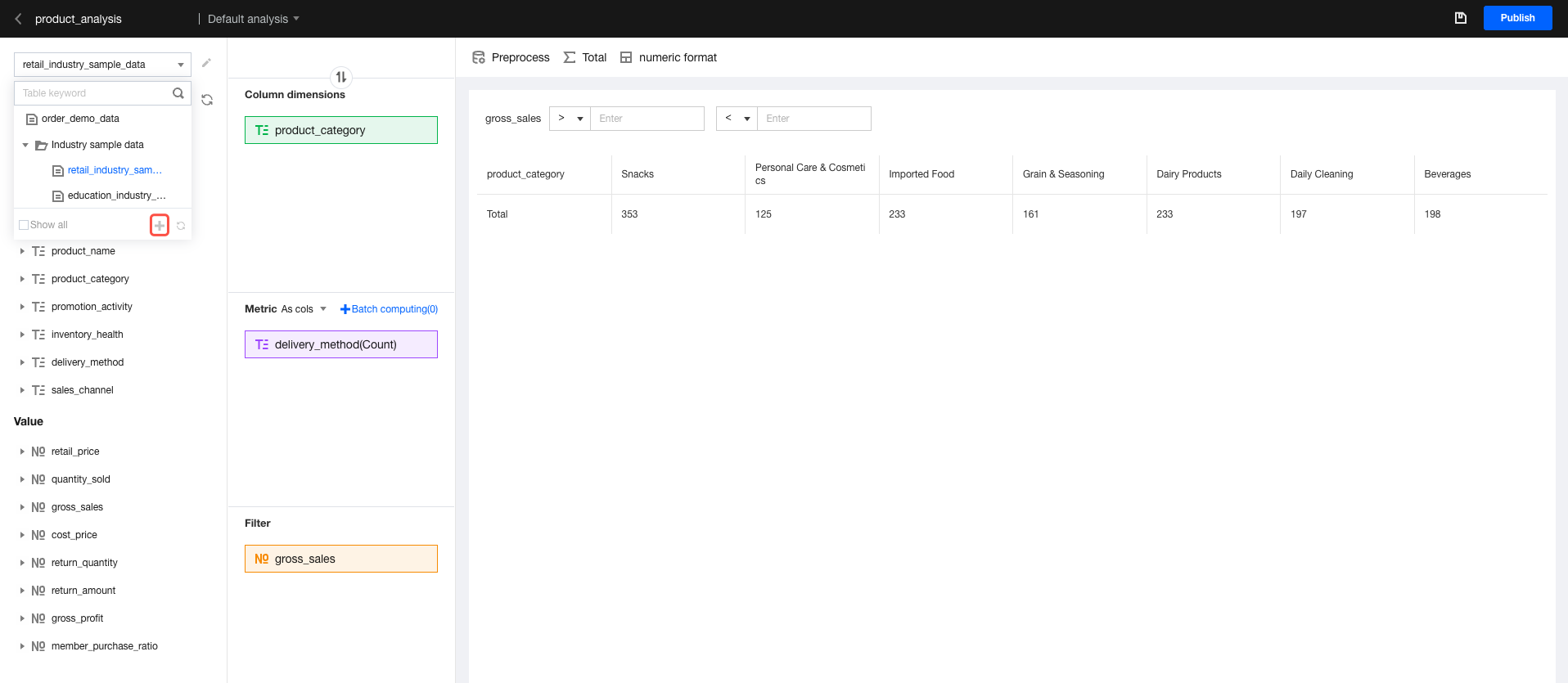Viewport: 1568px width, 683px height.
Task: Click the search magnifier in Table keyword
Action: point(178,93)
